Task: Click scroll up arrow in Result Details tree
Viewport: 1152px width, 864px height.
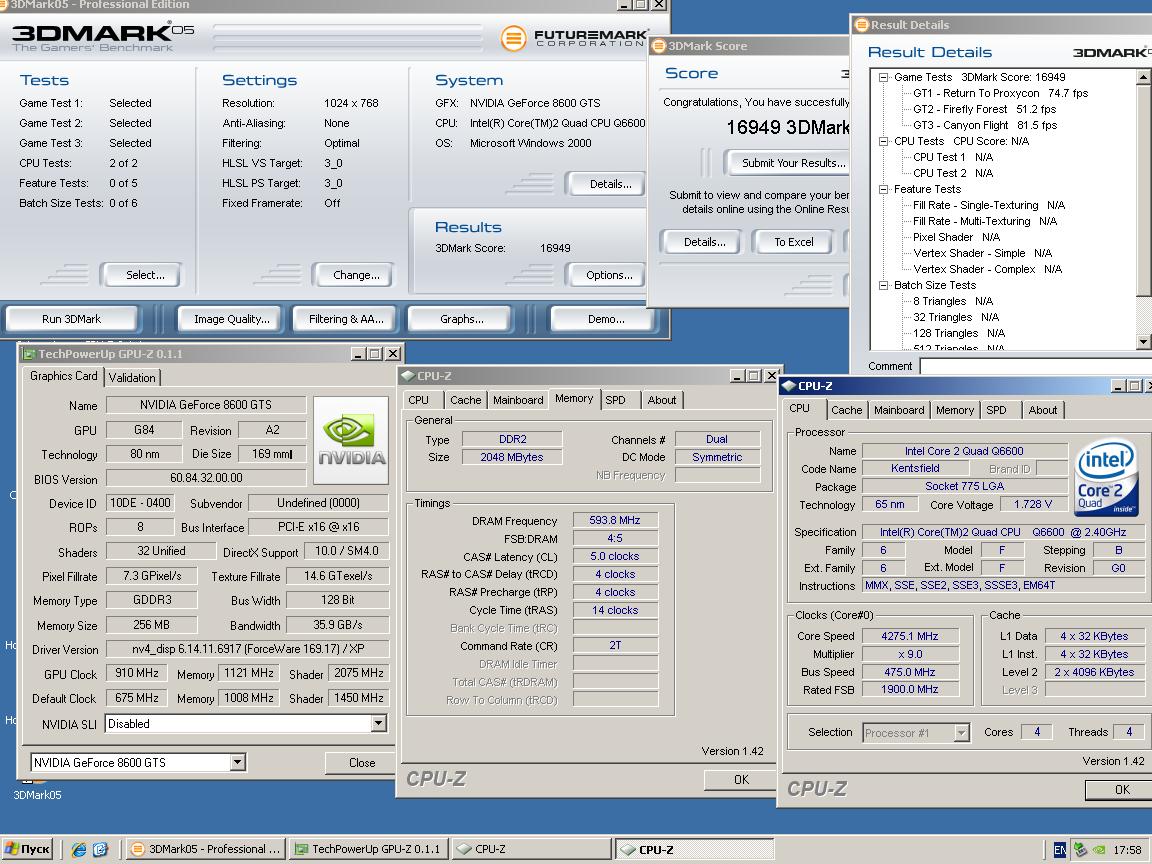Action: pyautogui.click(x=1143, y=77)
